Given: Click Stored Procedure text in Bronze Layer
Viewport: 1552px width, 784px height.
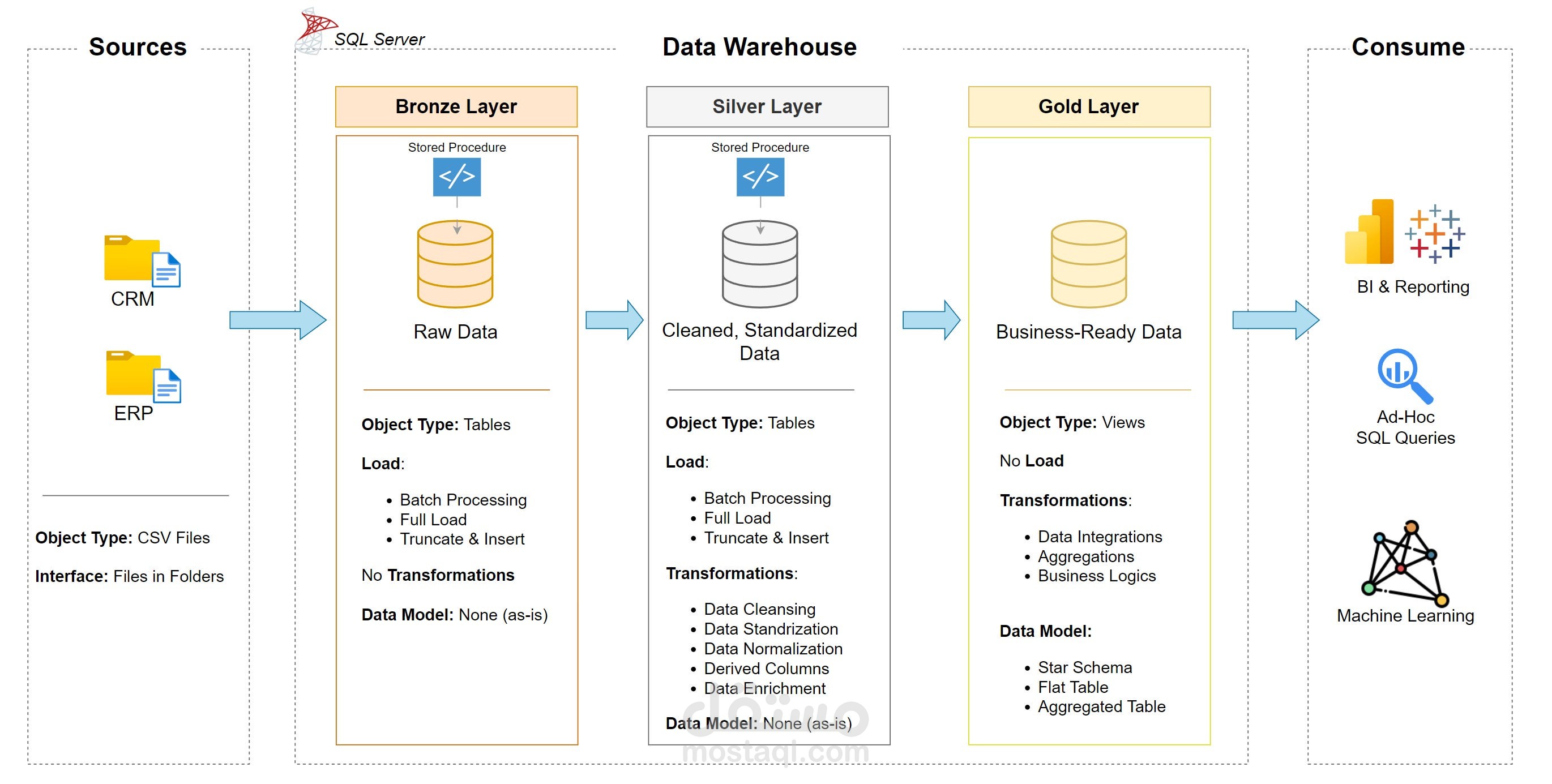Looking at the screenshot, I should pyautogui.click(x=457, y=148).
